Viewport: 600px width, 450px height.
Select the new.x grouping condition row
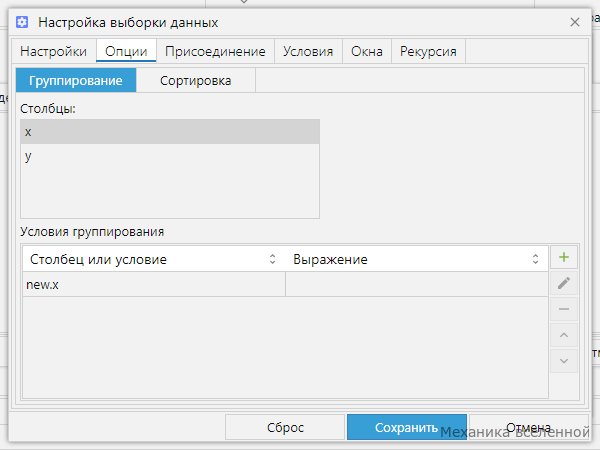point(285,284)
